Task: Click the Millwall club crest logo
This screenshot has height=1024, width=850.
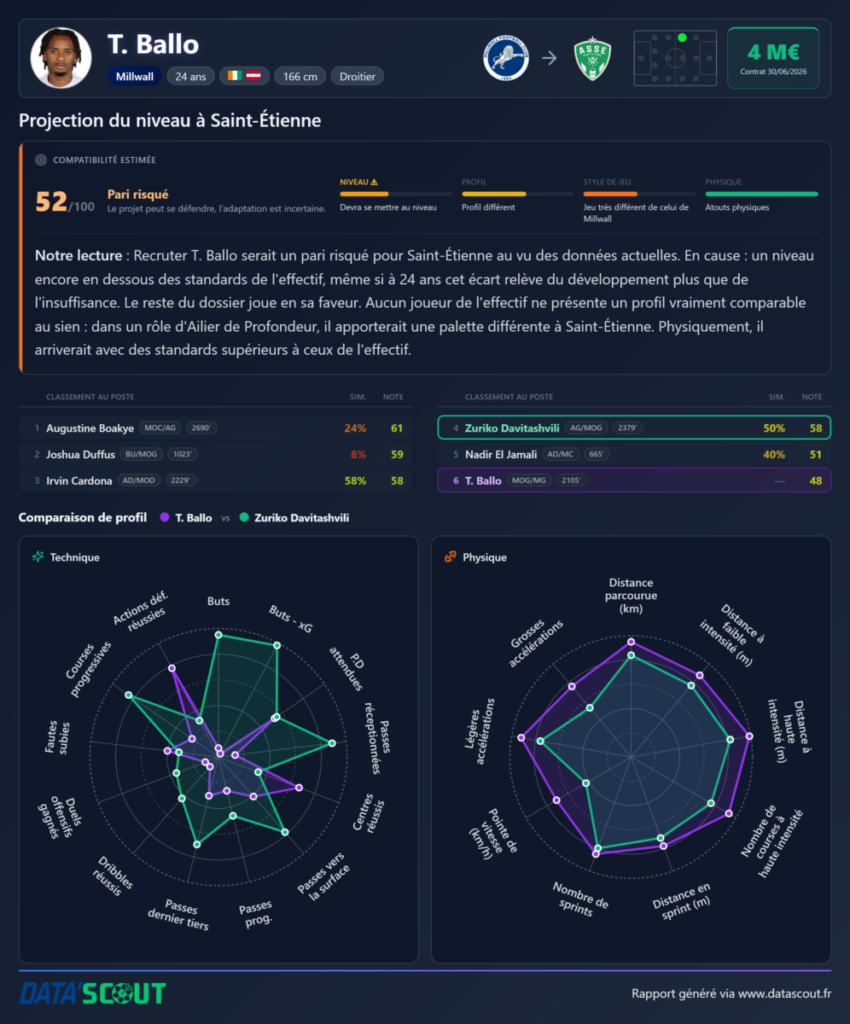Action: [506, 58]
